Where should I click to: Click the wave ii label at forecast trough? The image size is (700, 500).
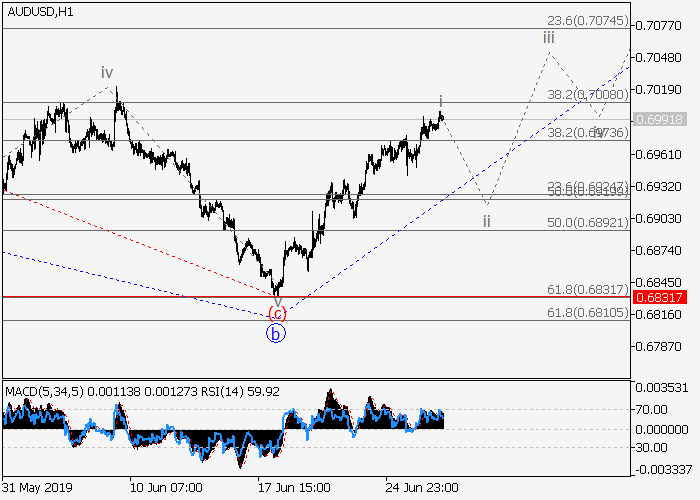pyautogui.click(x=487, y=220)
